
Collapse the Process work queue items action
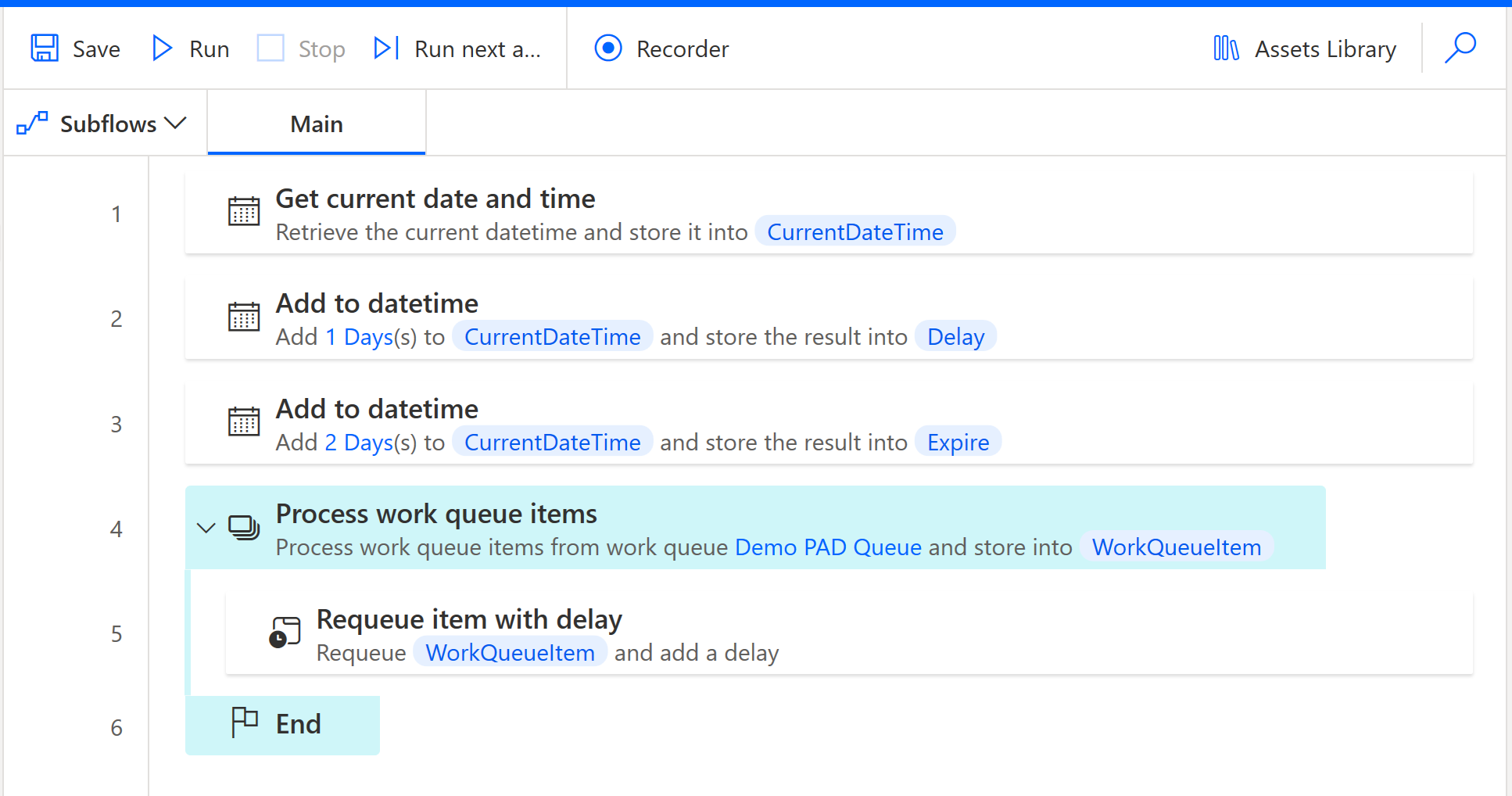click(206, 528)
